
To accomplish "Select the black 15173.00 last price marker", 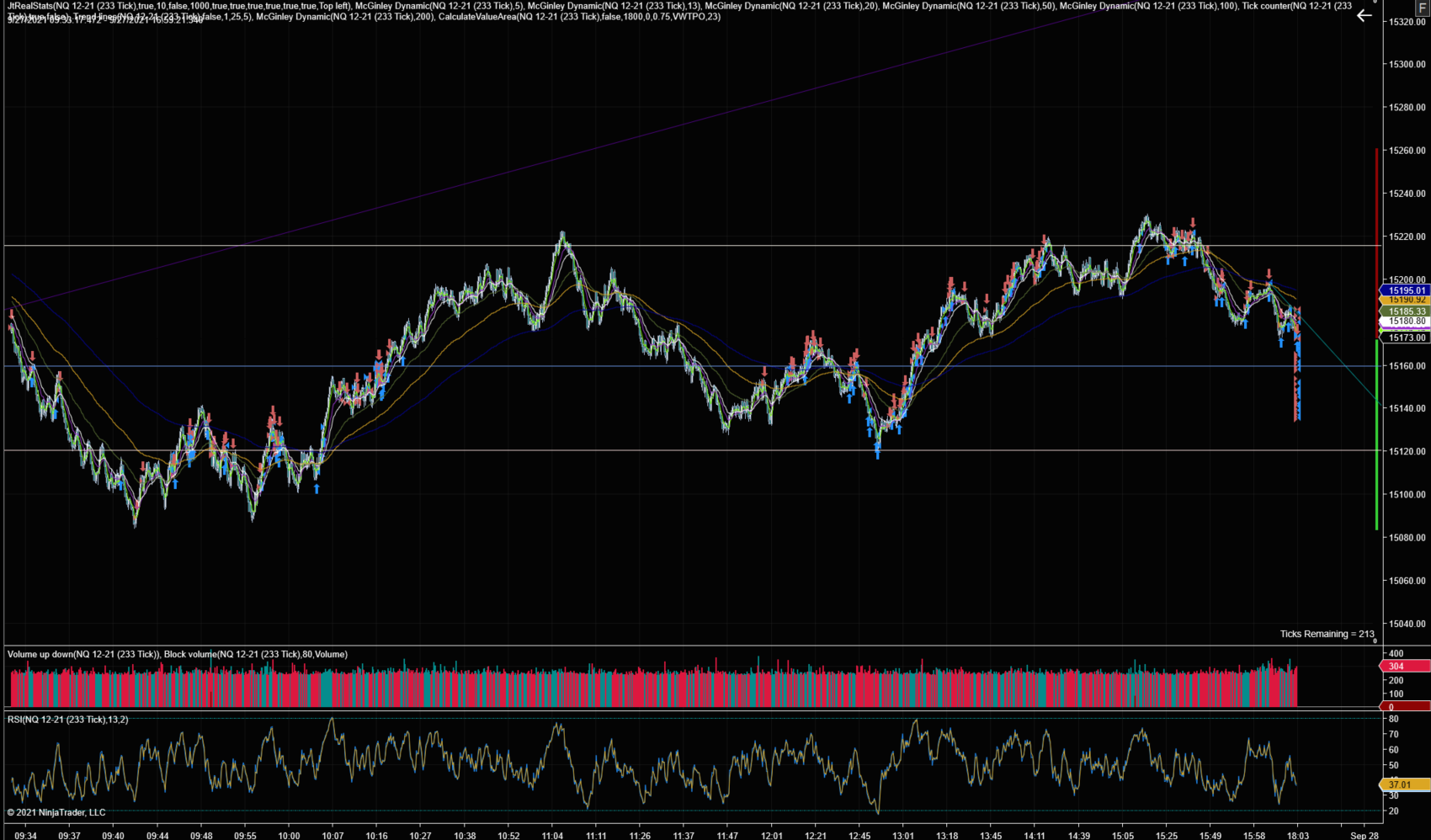I will (x=1405, y=338).
